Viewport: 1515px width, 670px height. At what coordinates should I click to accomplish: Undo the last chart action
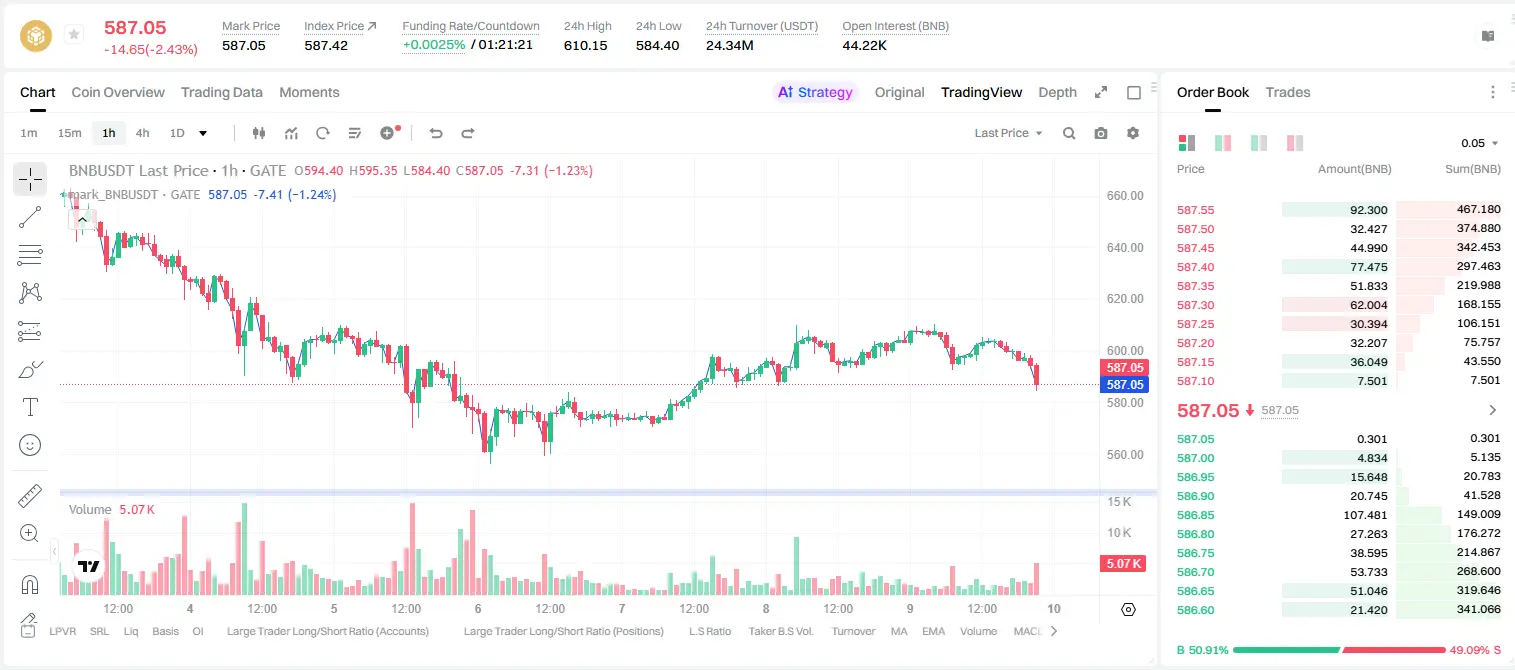[435, 133]
